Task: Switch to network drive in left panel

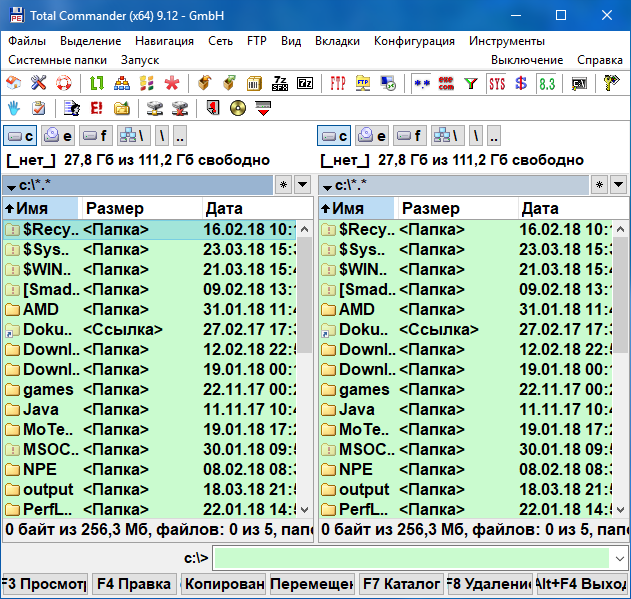Action: click(133, 135)
